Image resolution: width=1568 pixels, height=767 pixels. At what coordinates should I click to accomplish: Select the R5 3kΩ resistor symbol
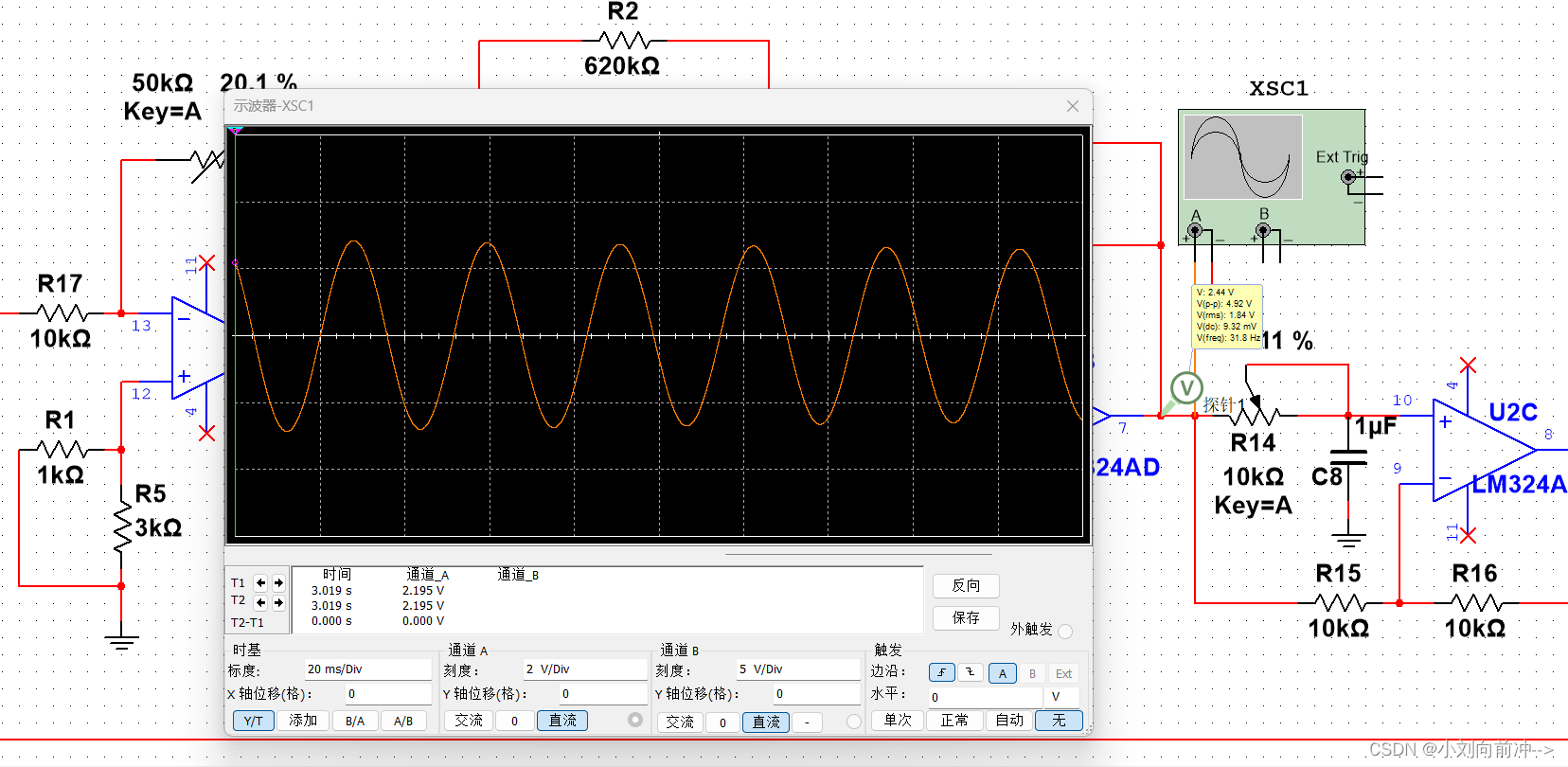[122, 527]
